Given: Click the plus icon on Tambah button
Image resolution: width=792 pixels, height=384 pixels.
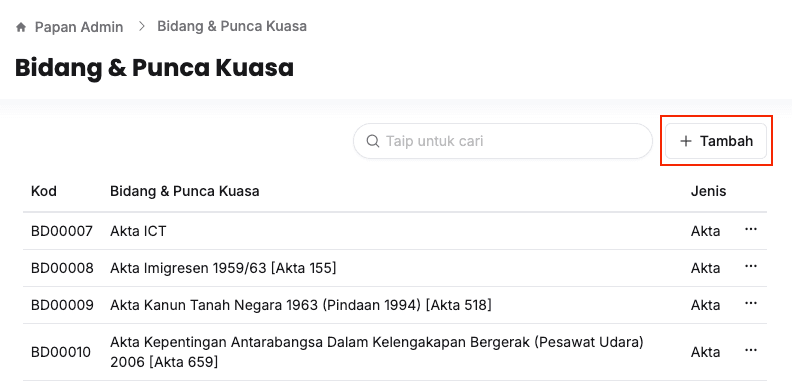Looking at the screenshot, I should 685,141.
